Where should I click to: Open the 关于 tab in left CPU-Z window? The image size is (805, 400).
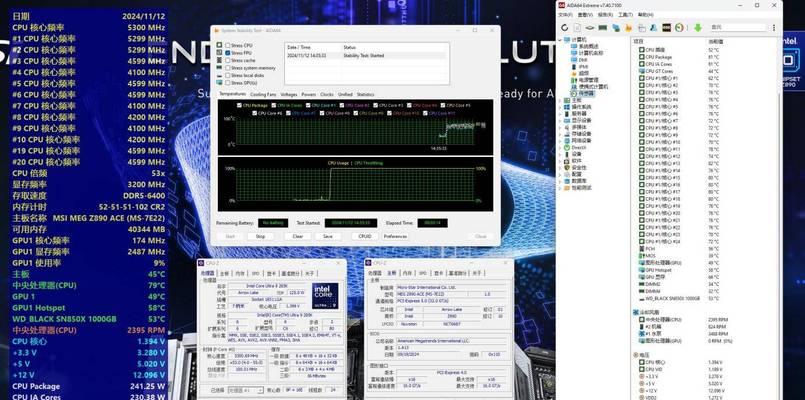coord(308,273)
